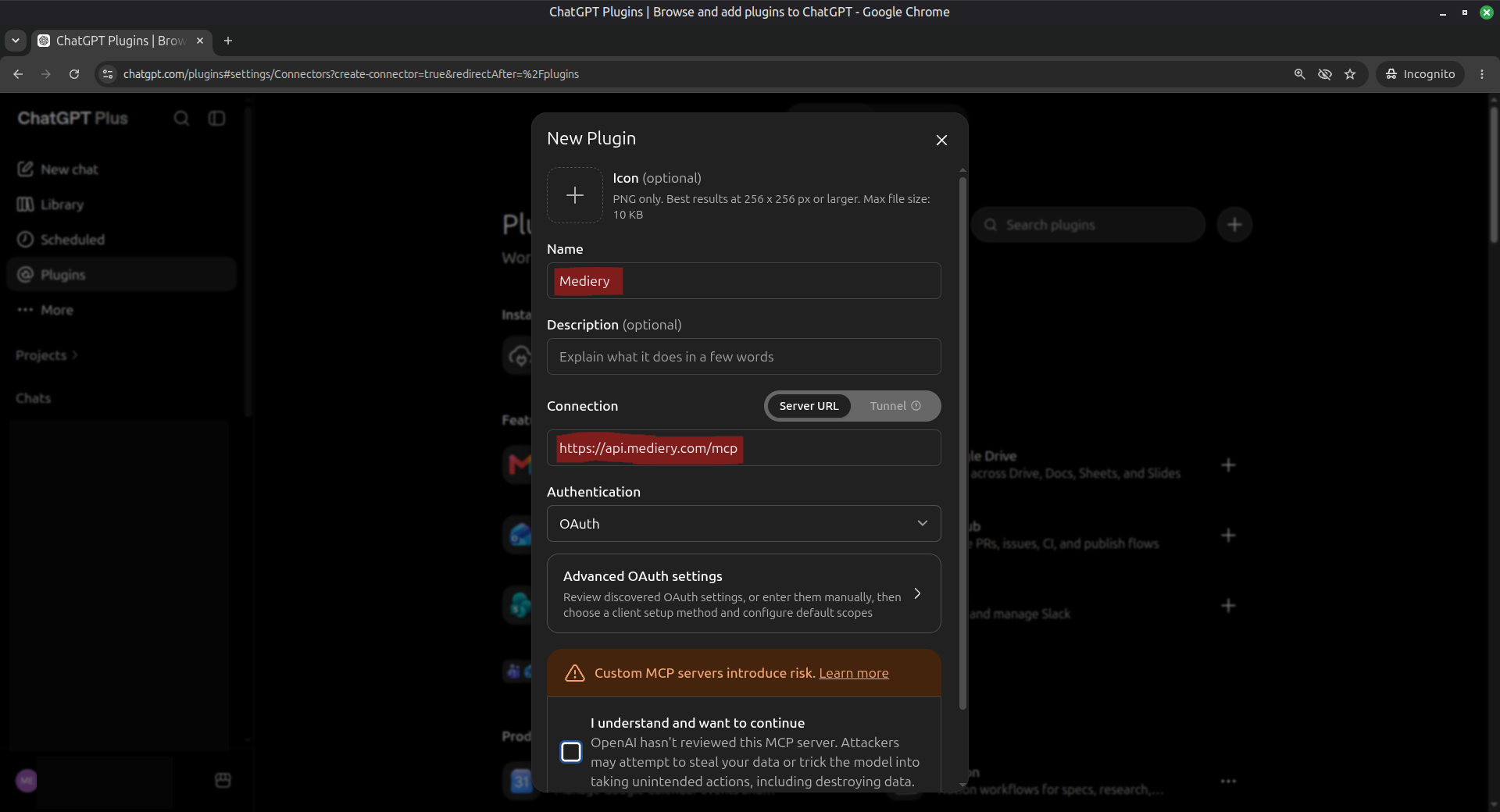Click the MCP risk warning triangle icon
This screenshot has height=812, width=1500.
tap(575, 673)
